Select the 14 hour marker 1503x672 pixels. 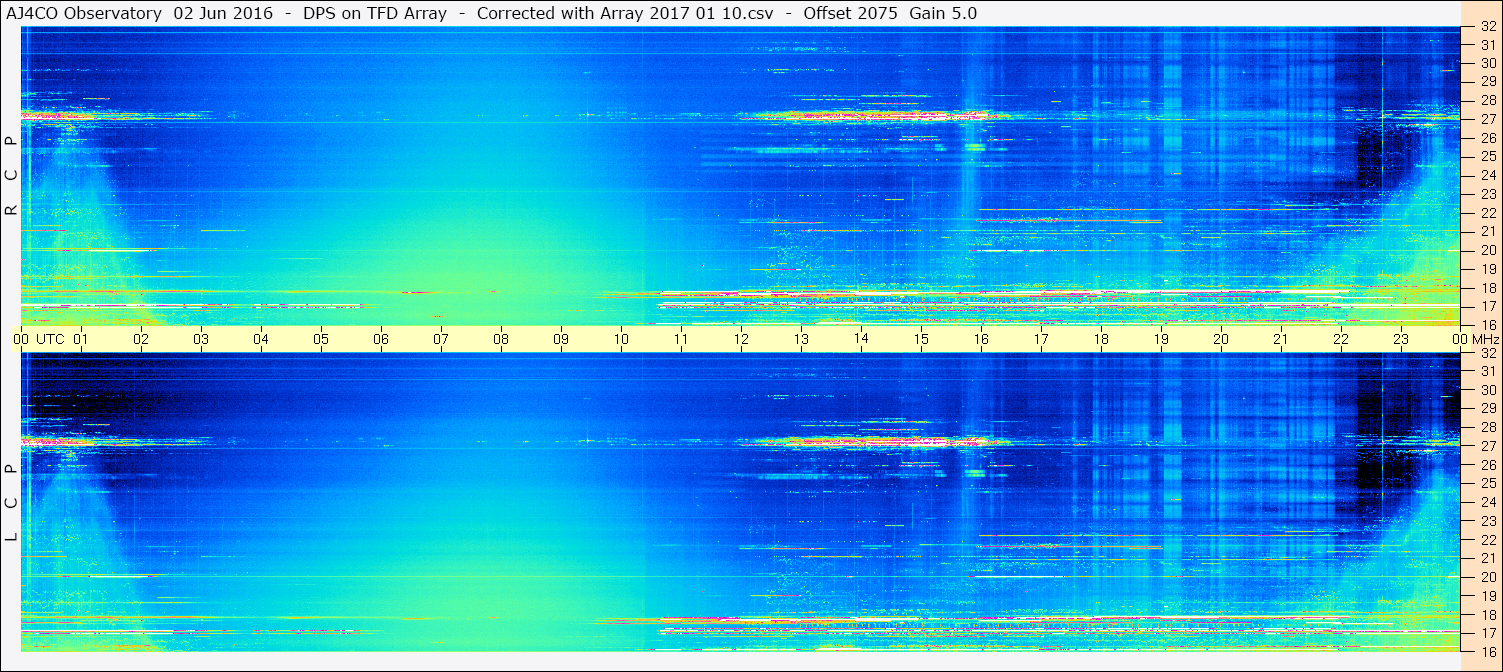tap(861, 338)
